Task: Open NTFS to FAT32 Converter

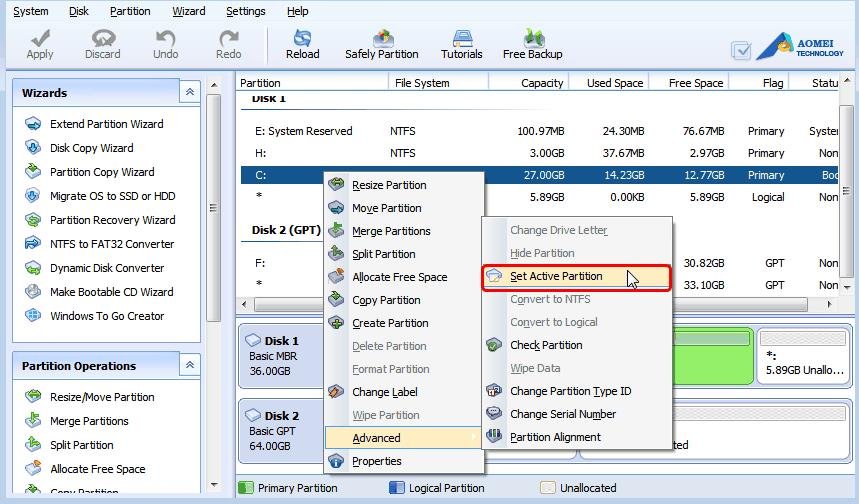Action: point(112,244)
